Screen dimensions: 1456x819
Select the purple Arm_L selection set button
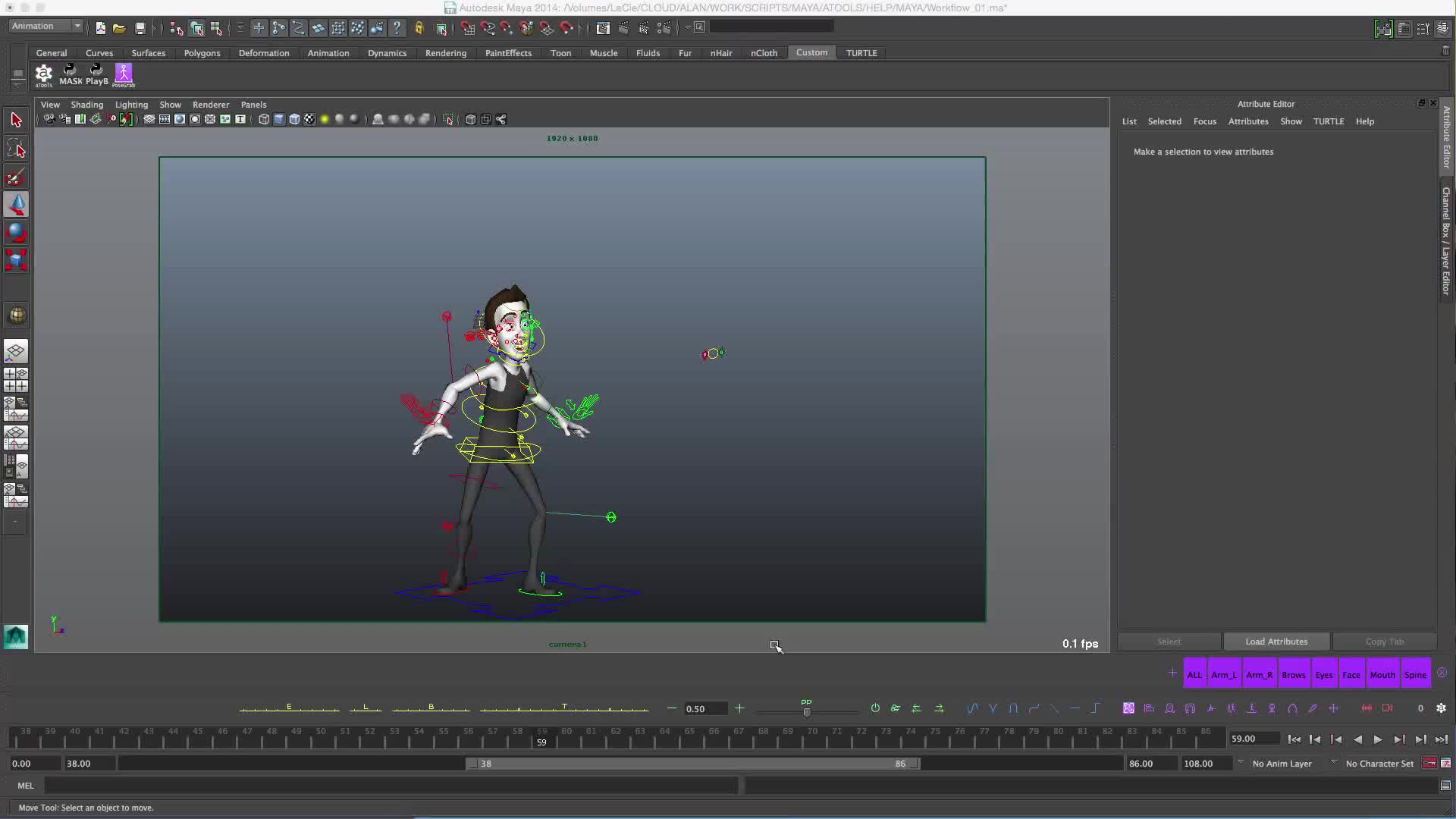tap(1223, 675)
